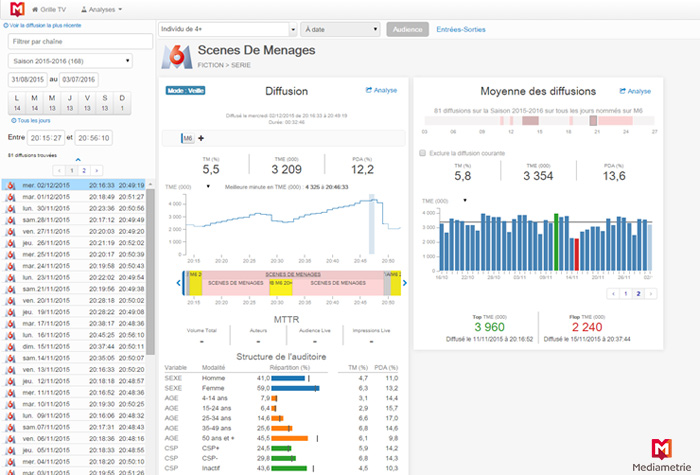The width and height of the screenshot is (700, 475).
Task: Click the Mediametrie logo in top bar
Action: 17,9
